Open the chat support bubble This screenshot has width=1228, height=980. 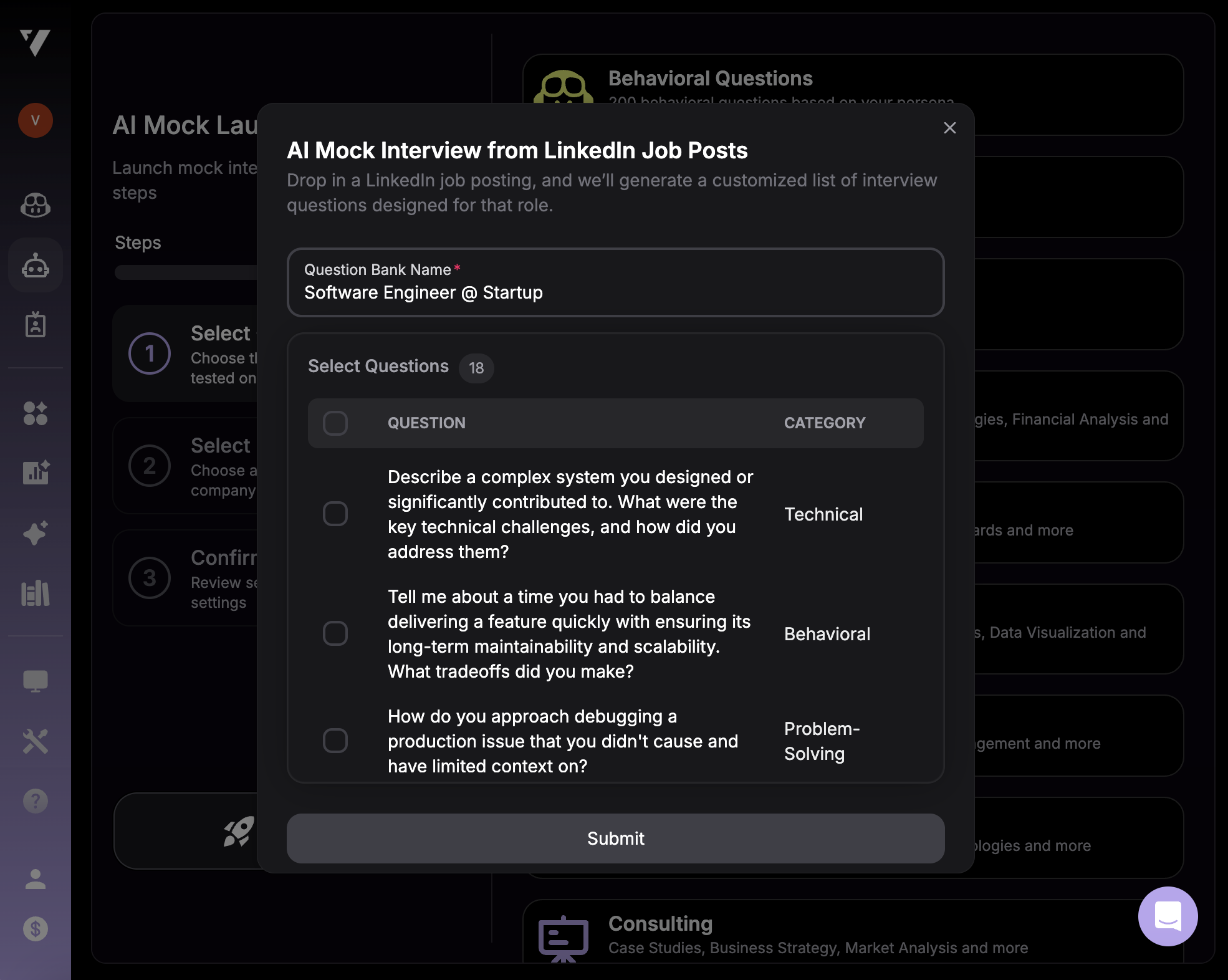tap(1168, 916)
